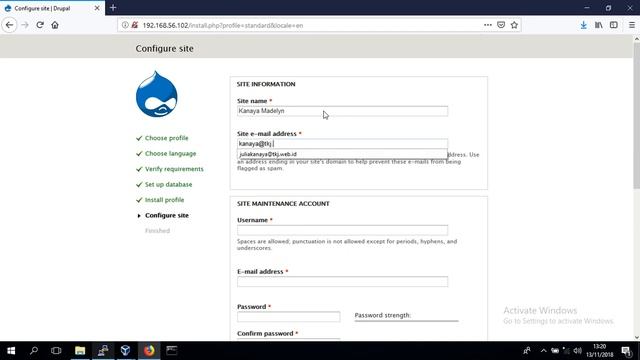Open VirtualBox cube icon on taskbar
640x360 pixels.
(125, 351)
